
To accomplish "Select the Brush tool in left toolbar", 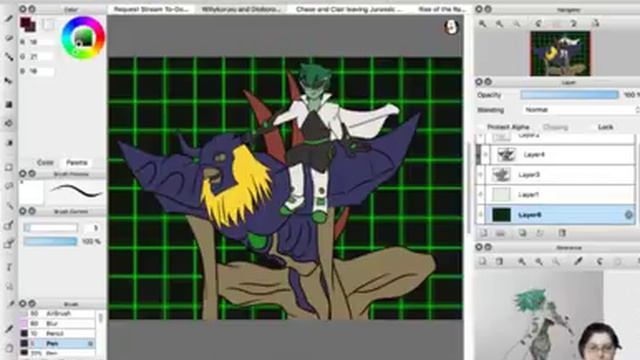I will (9, 18).
